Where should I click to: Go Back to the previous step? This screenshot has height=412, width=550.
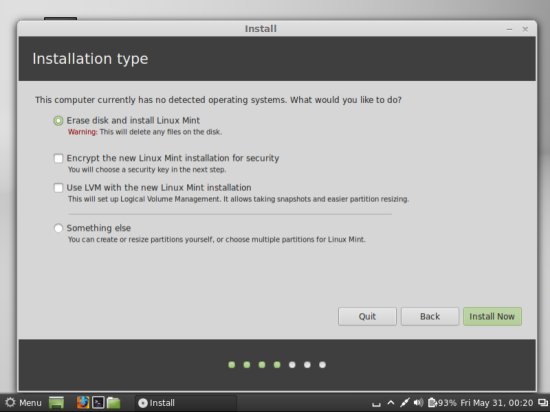(x=430, y=317)
